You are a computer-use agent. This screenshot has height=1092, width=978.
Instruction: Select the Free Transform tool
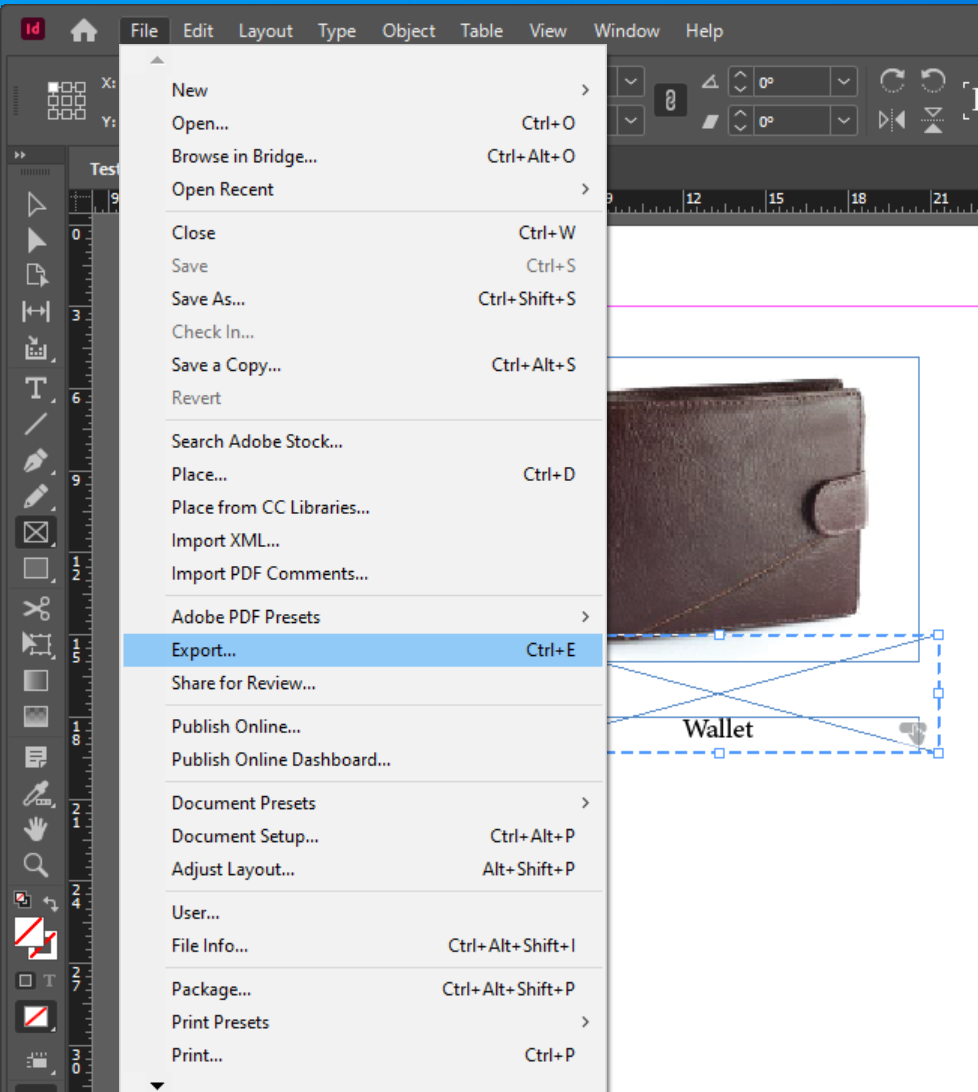(x=36, y=644)
